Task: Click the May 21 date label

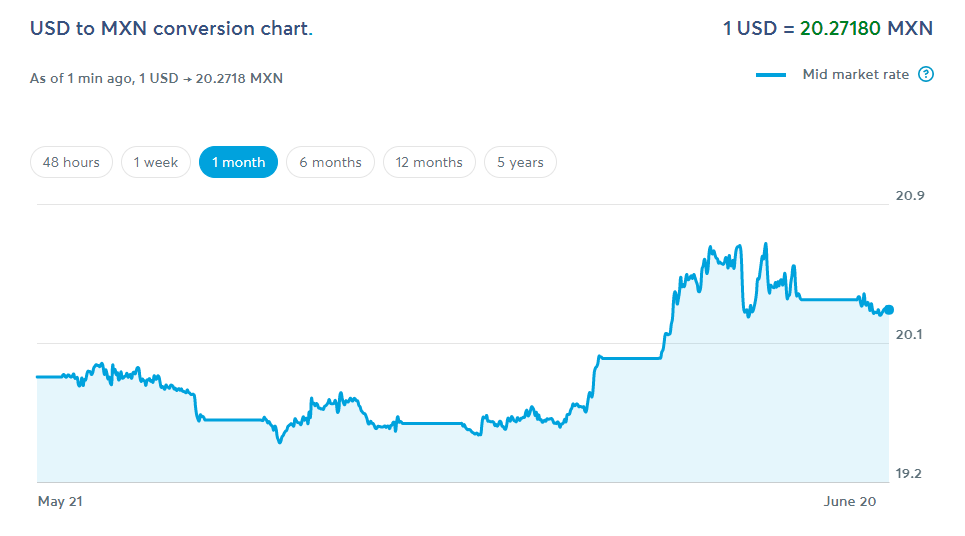Action: (60, 502)
